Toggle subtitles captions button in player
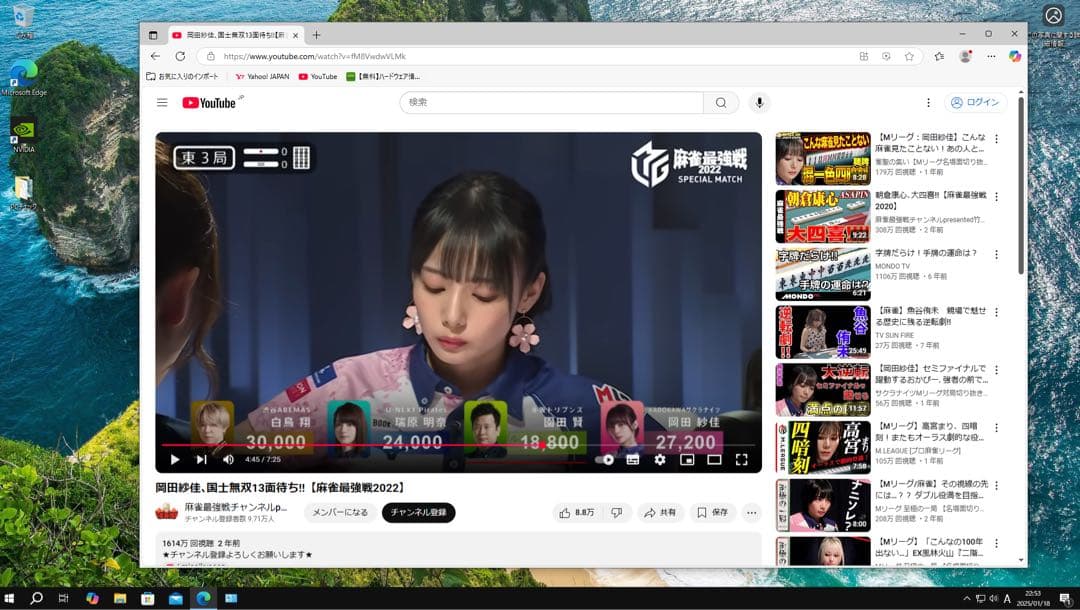Image resolution: width=1080 pixels, height=610 pixels. point(633,460)
